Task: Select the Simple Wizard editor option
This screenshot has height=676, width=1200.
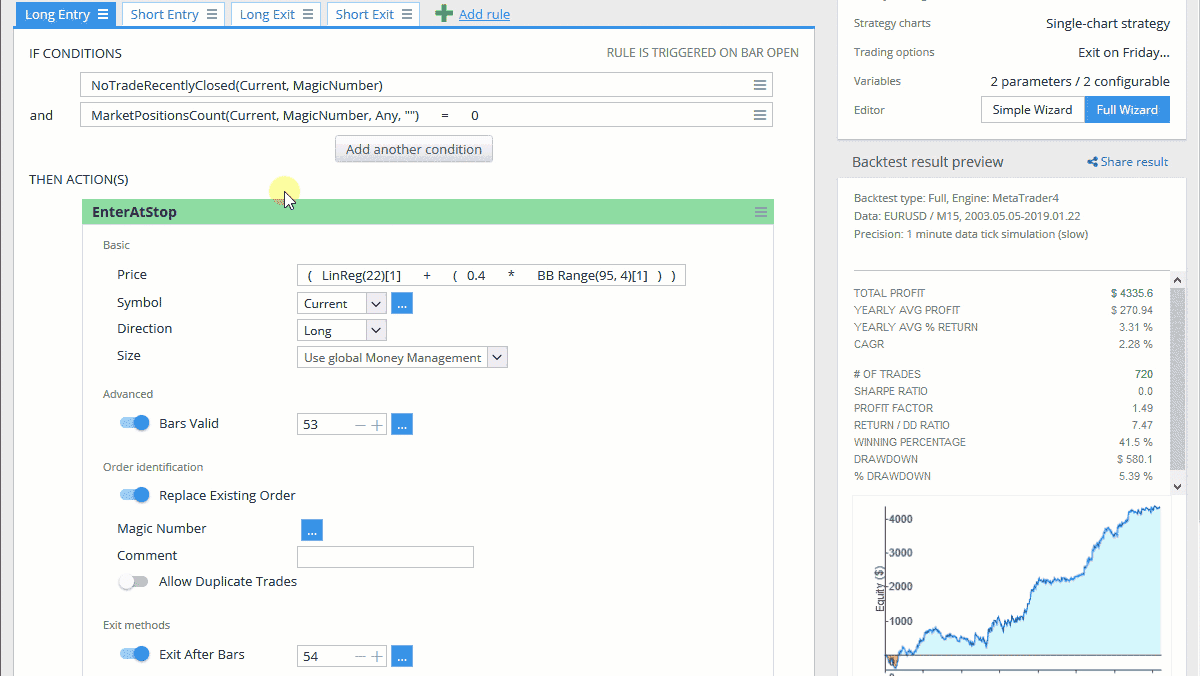Action: click(x=1032, y=110)
